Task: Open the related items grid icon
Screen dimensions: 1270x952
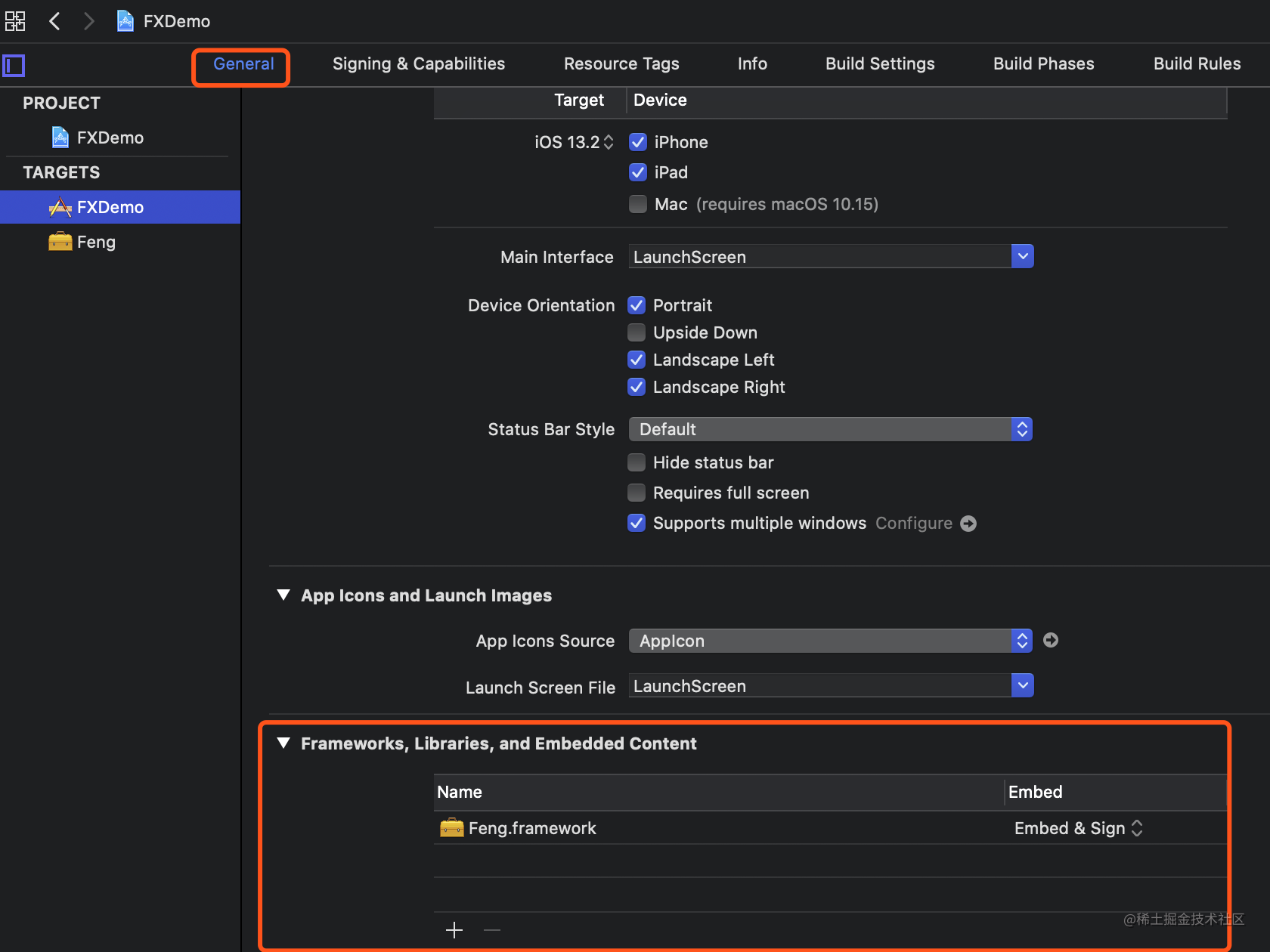Action: (x=15, y=21)
